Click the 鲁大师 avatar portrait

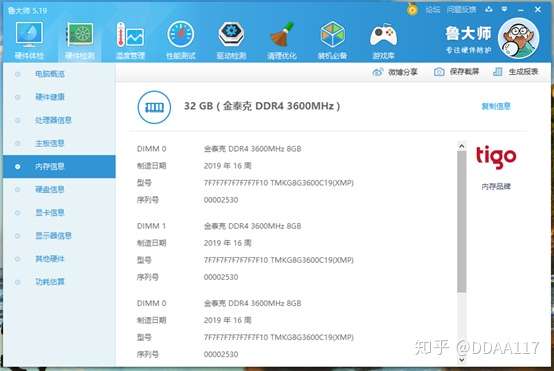pyautogui.click(x=518, y=38)
